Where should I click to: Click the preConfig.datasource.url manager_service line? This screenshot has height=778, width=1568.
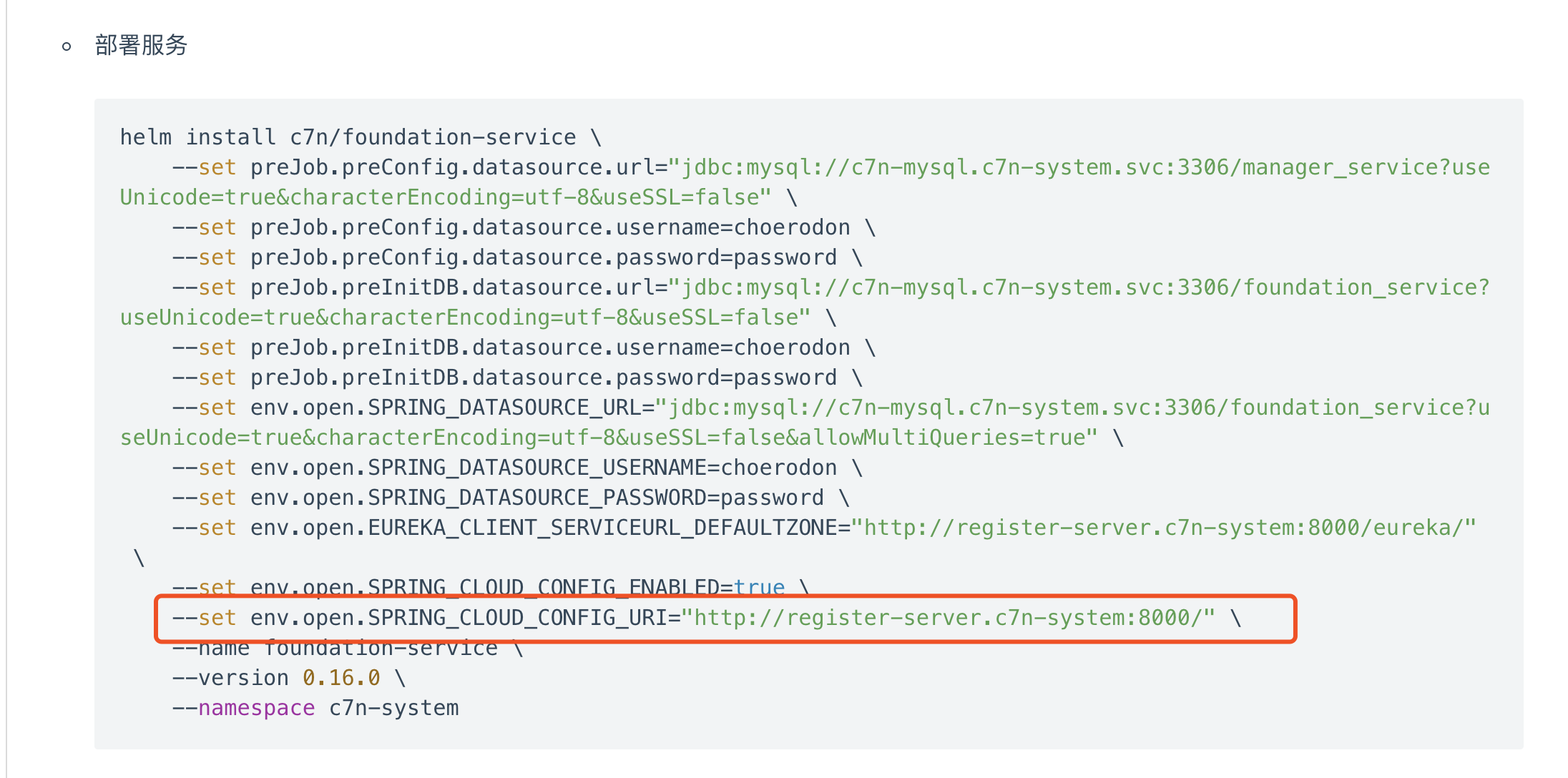pos(831,167)
